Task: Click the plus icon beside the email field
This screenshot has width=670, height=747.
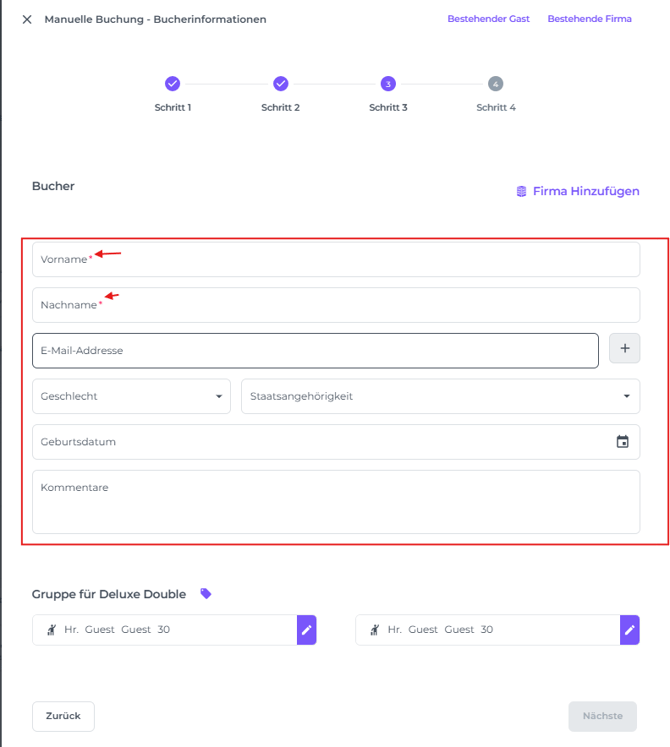Action: click(x=625, y=348)
